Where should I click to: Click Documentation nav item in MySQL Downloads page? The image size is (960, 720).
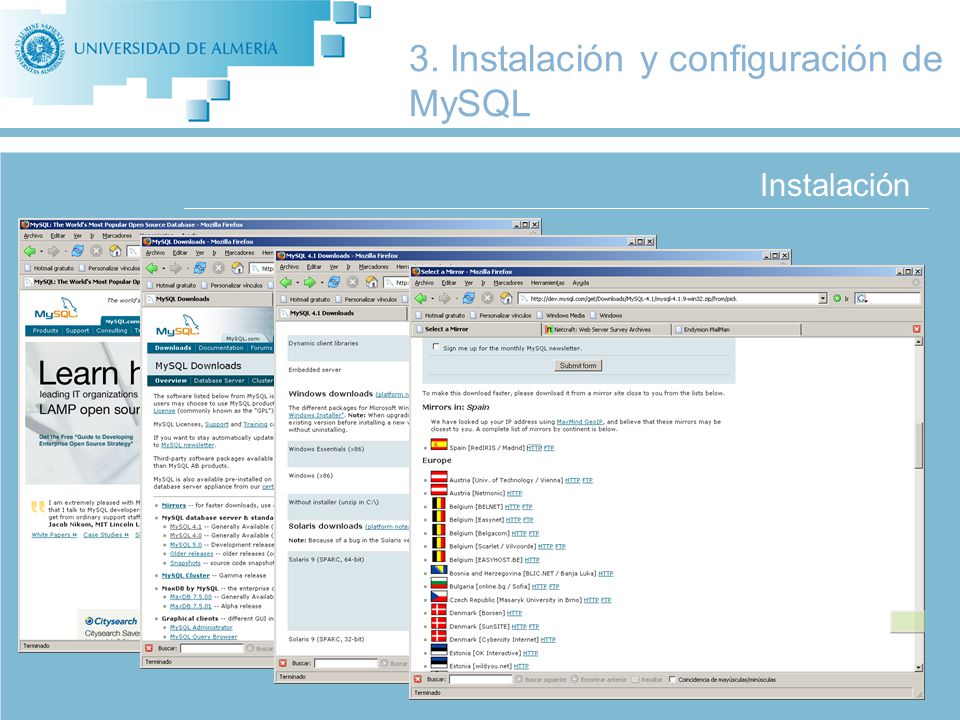click(x=221, y=348)
